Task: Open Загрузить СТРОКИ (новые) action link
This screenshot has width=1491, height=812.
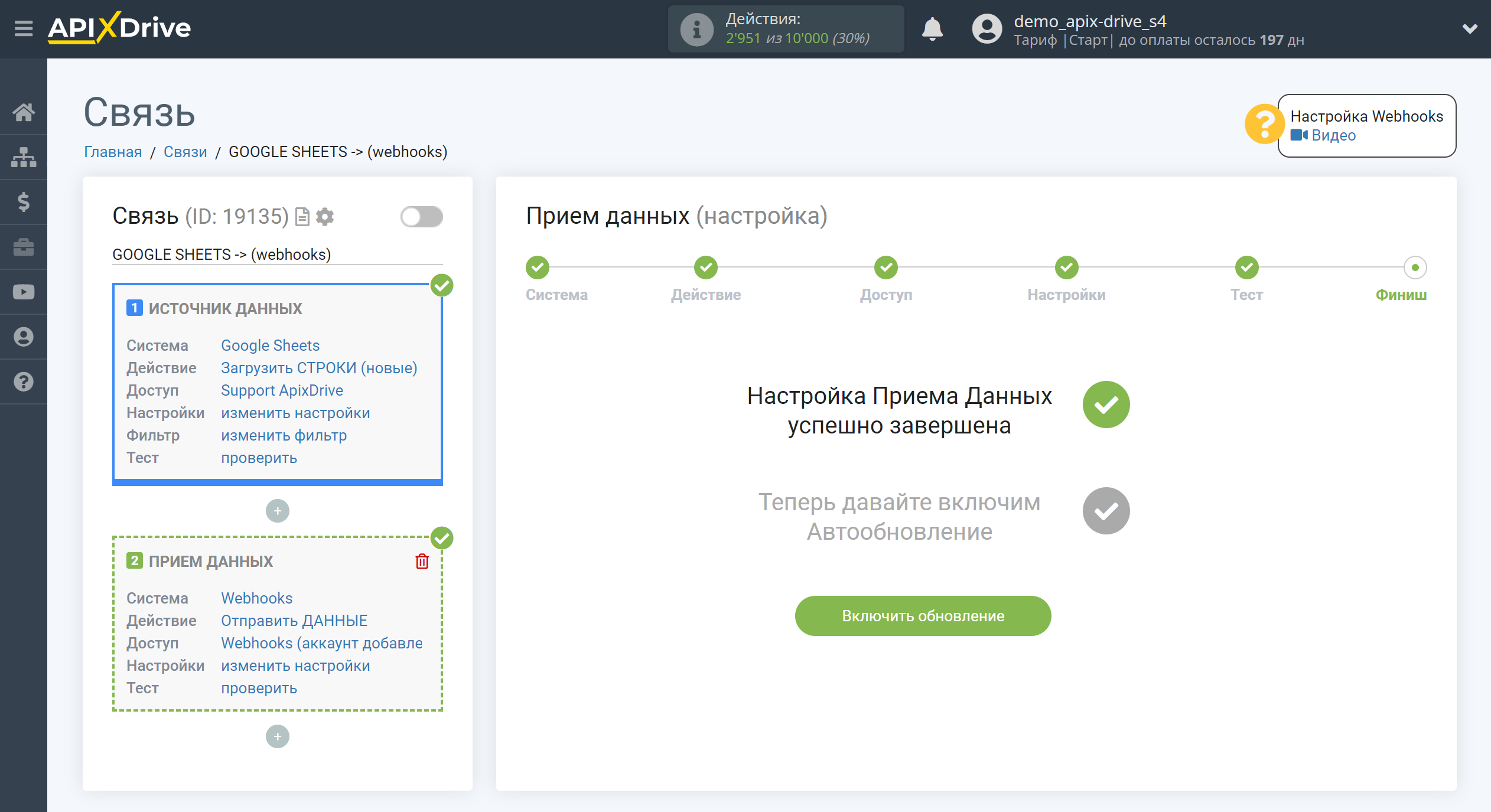Action: (x=319, y=368)
